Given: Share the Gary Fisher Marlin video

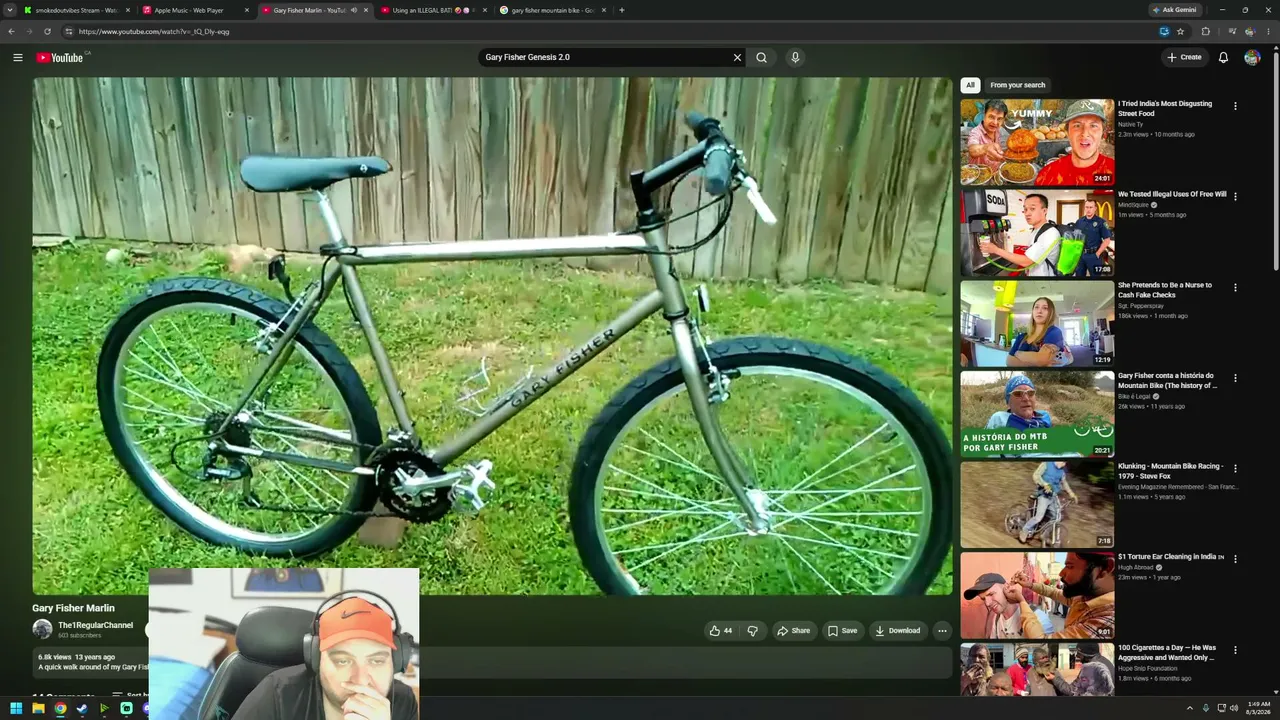Looking at the screenshot, I should pyautogui.click(x=793, y=631).
